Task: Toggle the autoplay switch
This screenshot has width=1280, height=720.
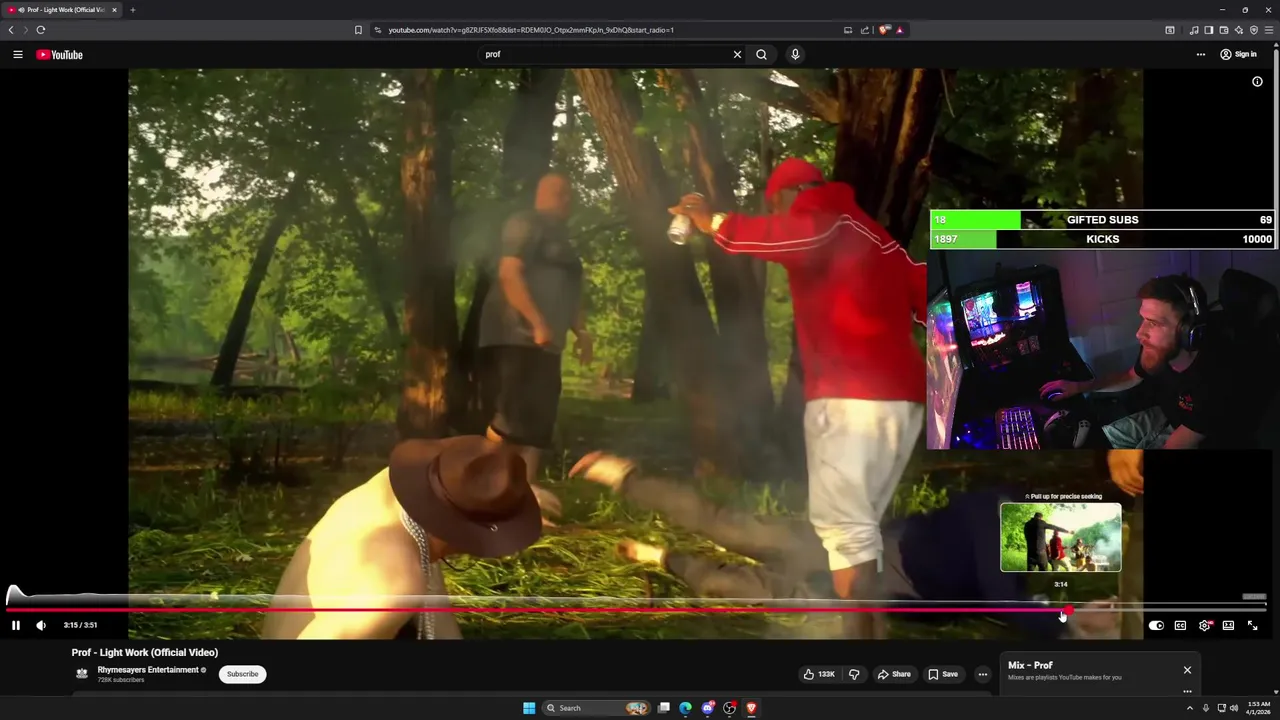Action: tap(1156, 625)
